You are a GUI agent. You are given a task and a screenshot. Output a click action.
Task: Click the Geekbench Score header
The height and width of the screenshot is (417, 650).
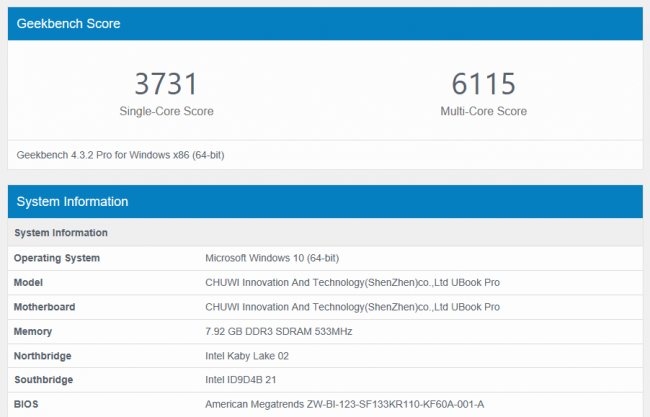(325, 24)
